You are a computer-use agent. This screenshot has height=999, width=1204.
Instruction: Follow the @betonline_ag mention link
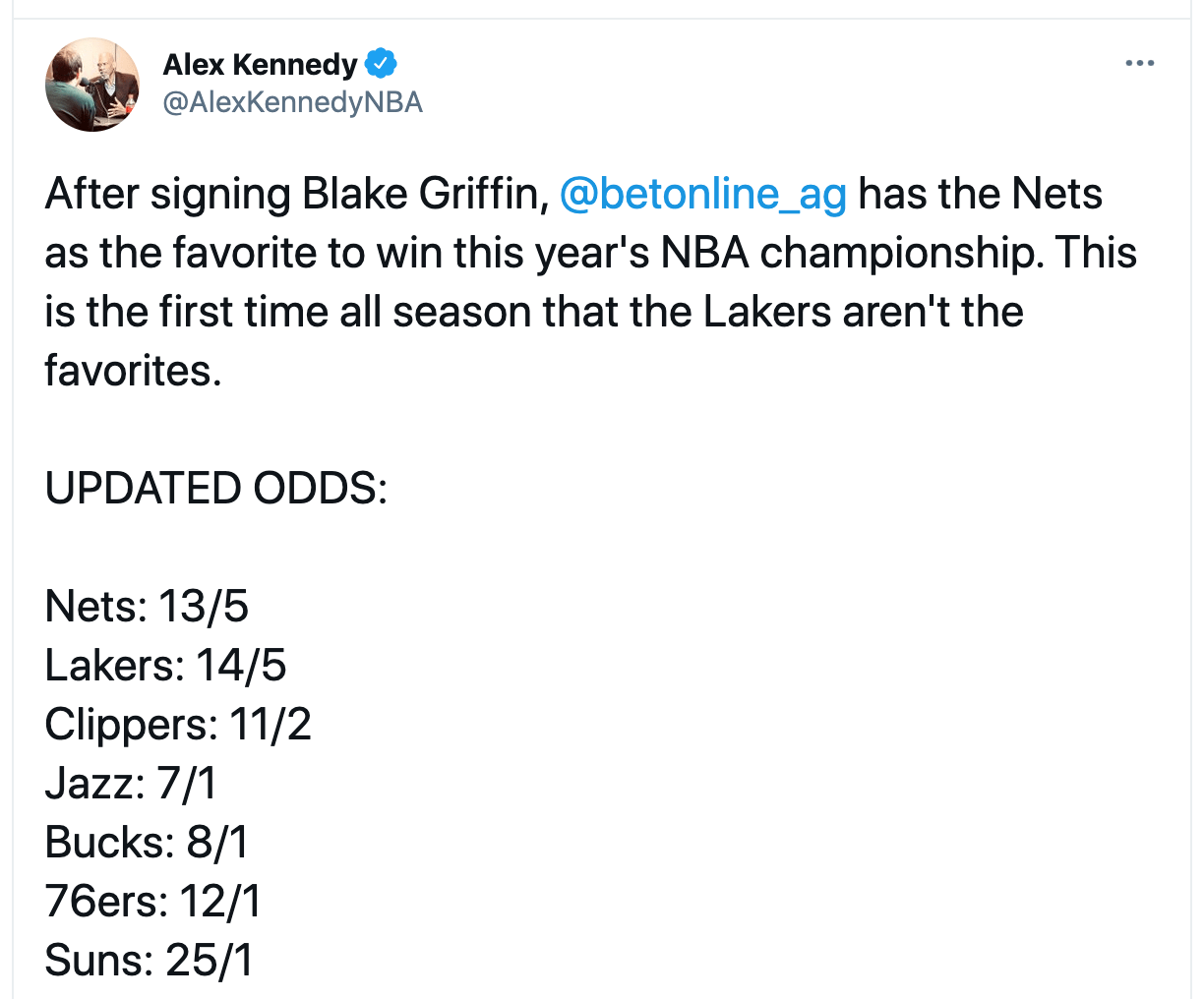pyautogui.click(x=702, y=194)
